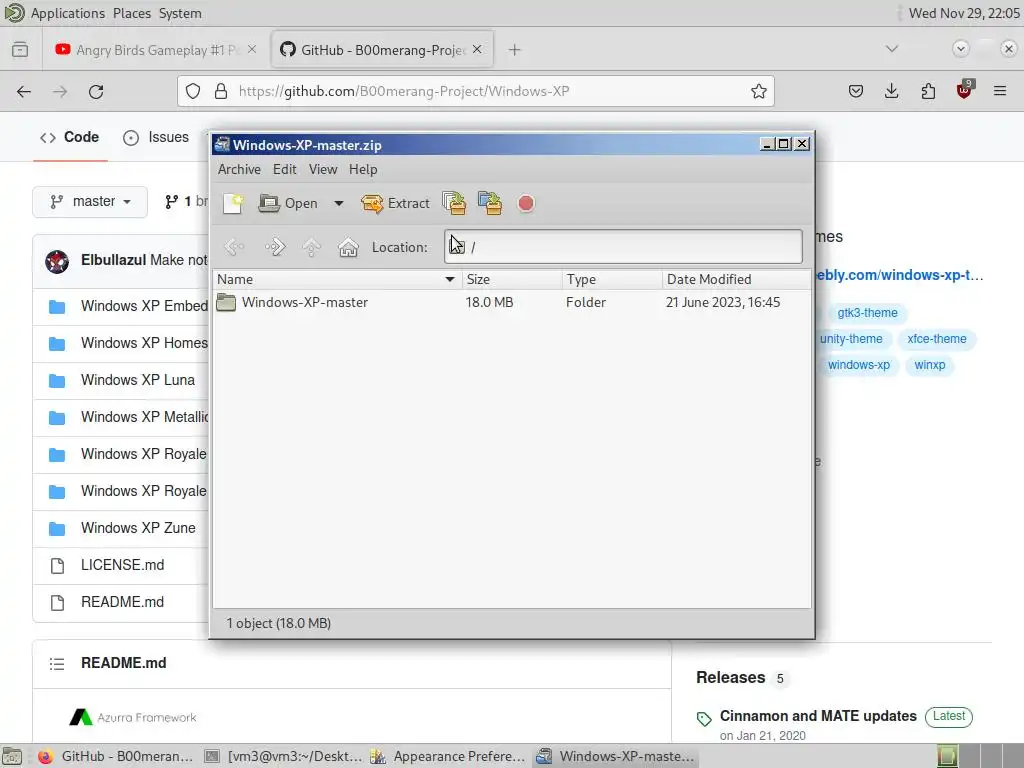The image size is (1024, 768).
Task: Click the 21 June 2023, 16:45 date cell
Action: [723, 302]
